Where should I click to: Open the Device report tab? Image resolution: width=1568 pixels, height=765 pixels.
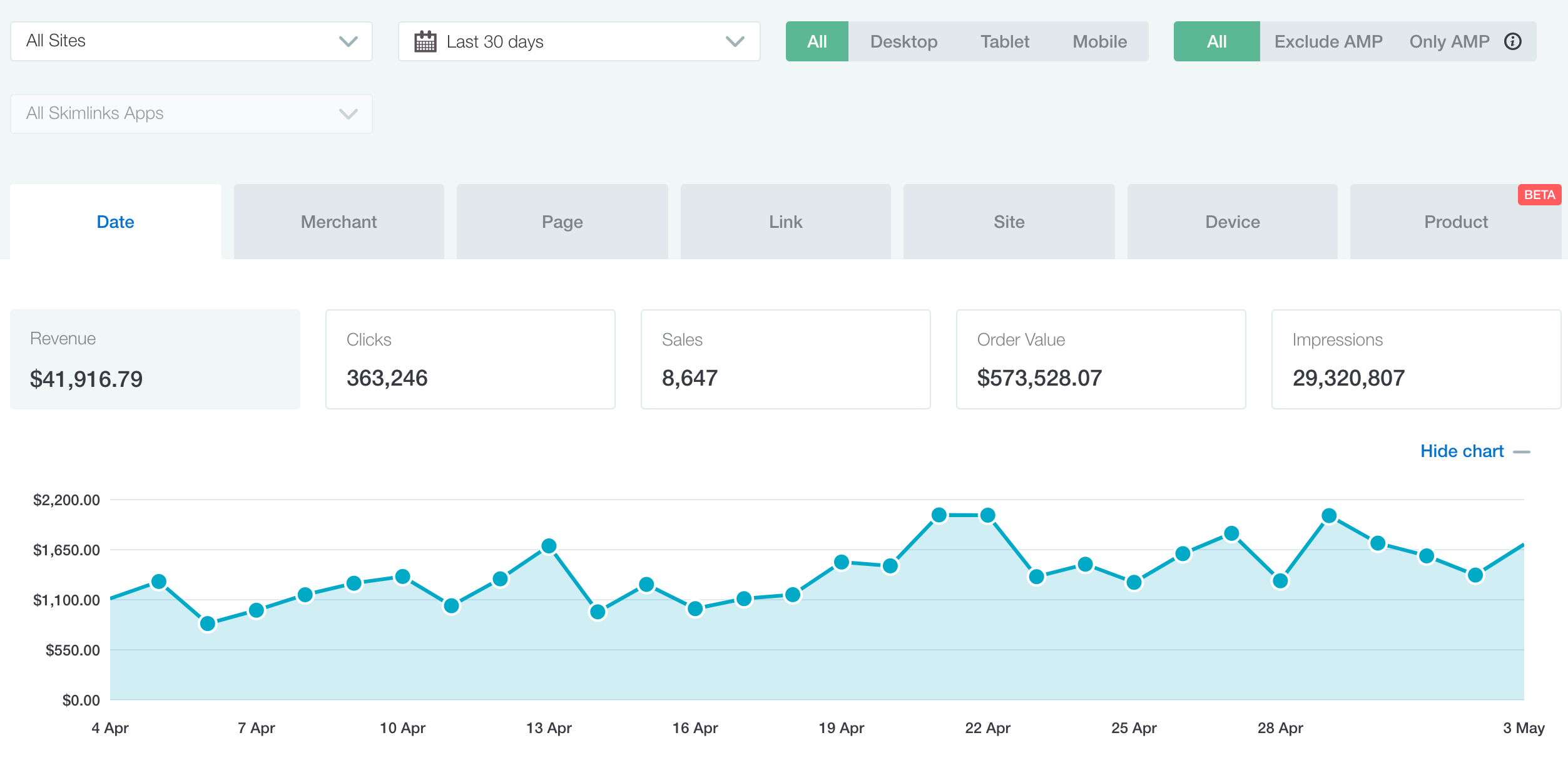[x=1232, y=222]
